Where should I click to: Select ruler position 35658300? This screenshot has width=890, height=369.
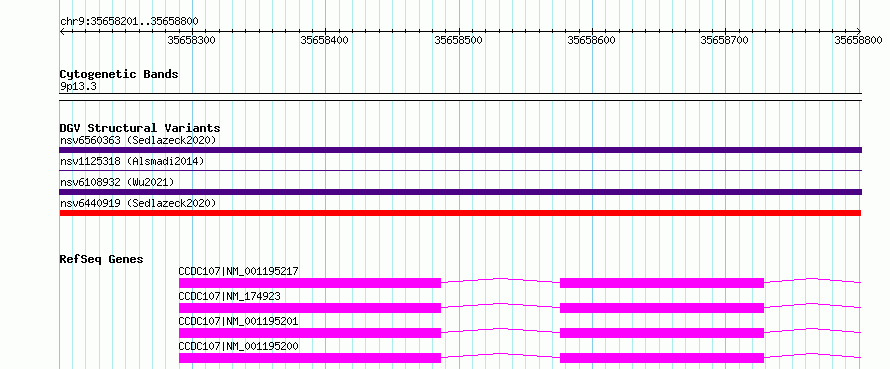pos(191,40)
